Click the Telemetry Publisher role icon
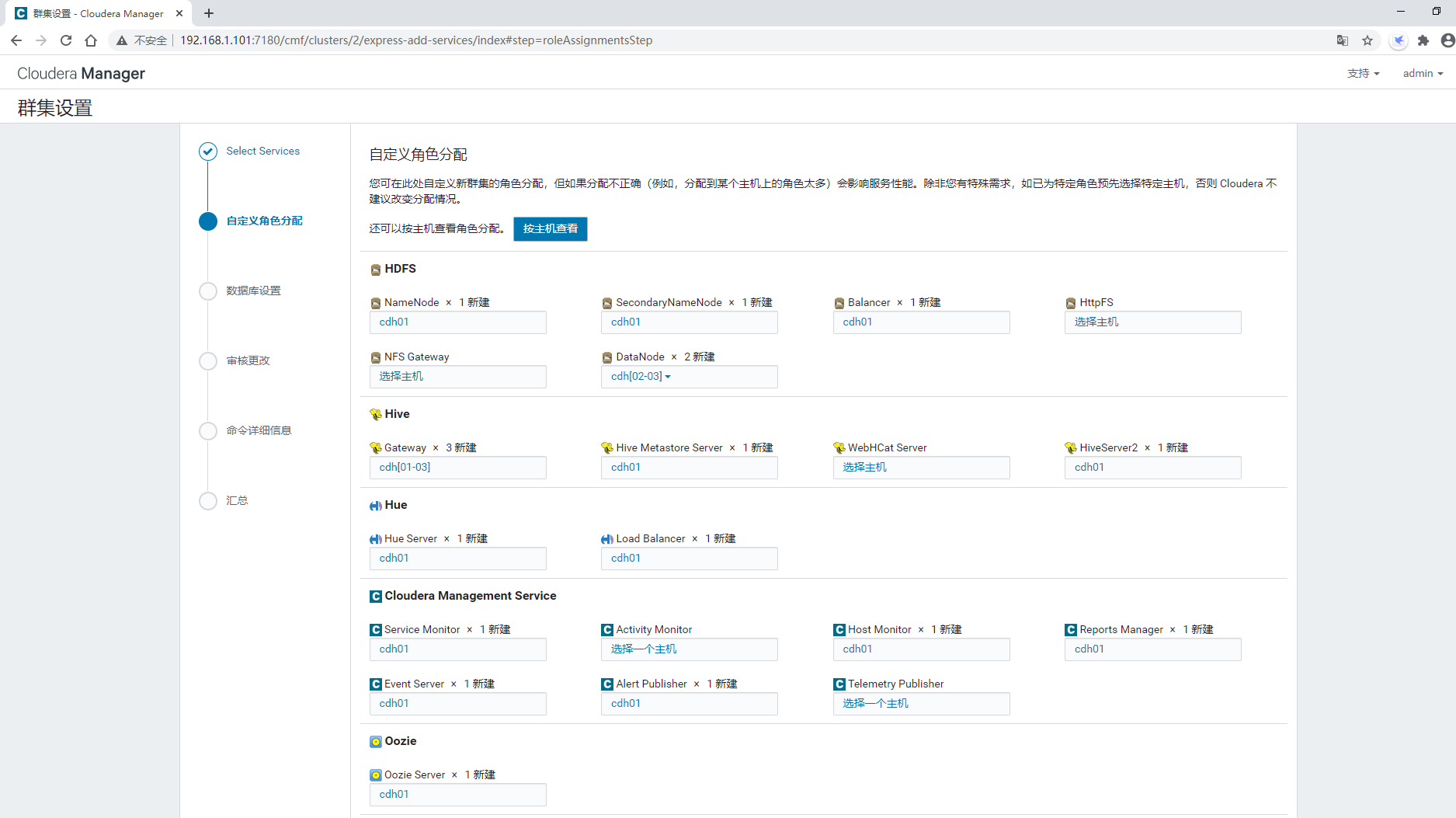Image resolution: width=1456 pixels, height=818 pixels. coord(839,684)
